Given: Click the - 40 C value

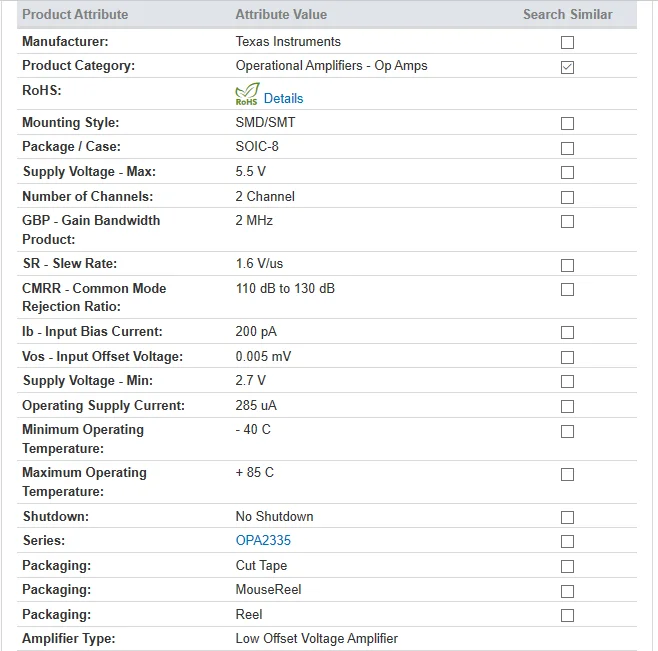Looking at the screenshot, I should pos(253,429).
